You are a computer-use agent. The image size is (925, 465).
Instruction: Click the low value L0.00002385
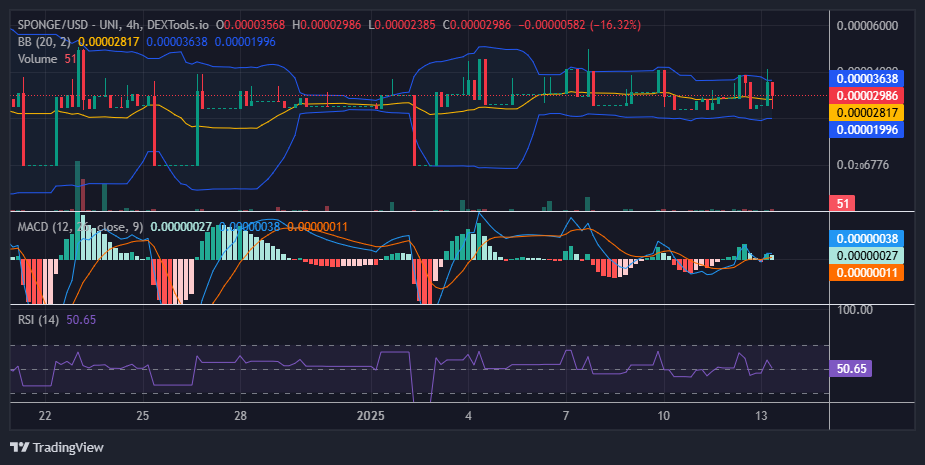coord(402,25)
